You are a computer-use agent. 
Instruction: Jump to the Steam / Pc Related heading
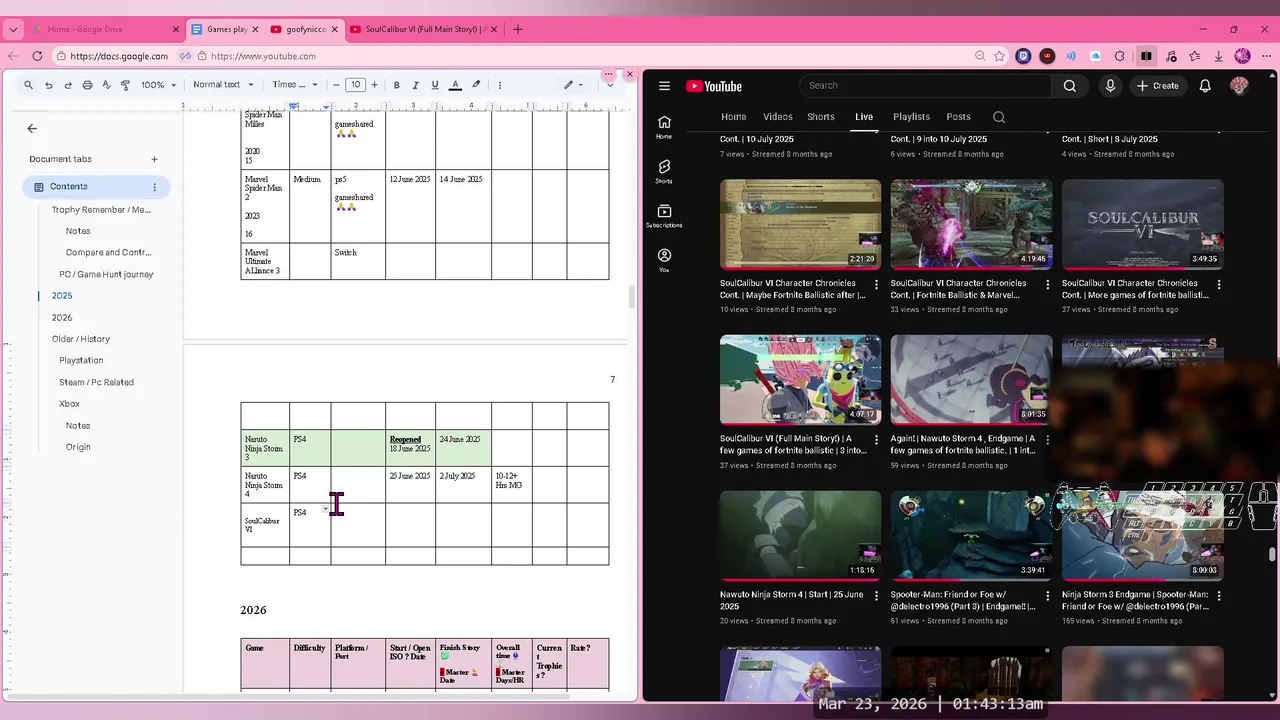96,382
